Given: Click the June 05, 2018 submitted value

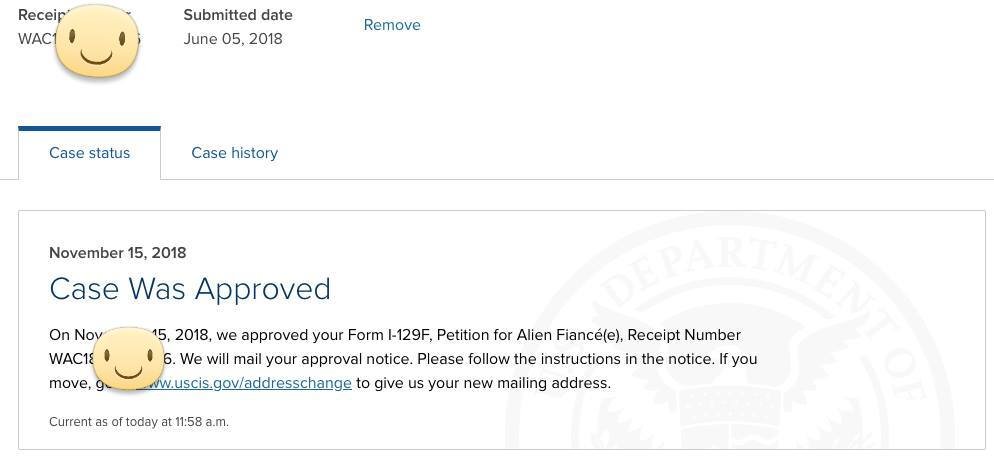Looking at the screenshot, I should click(233, 39).
